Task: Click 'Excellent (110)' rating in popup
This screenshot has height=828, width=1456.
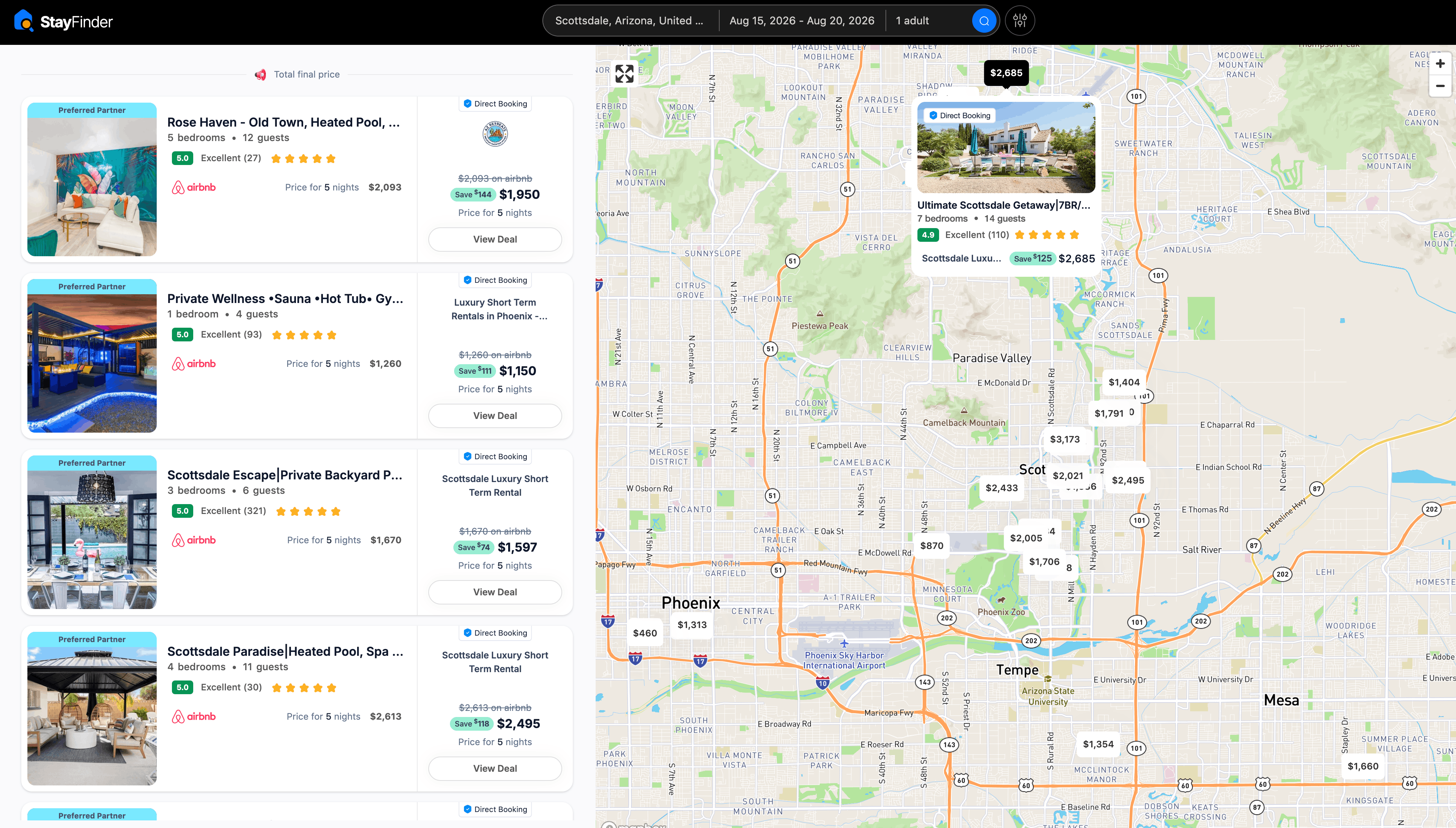Action: 977,235
